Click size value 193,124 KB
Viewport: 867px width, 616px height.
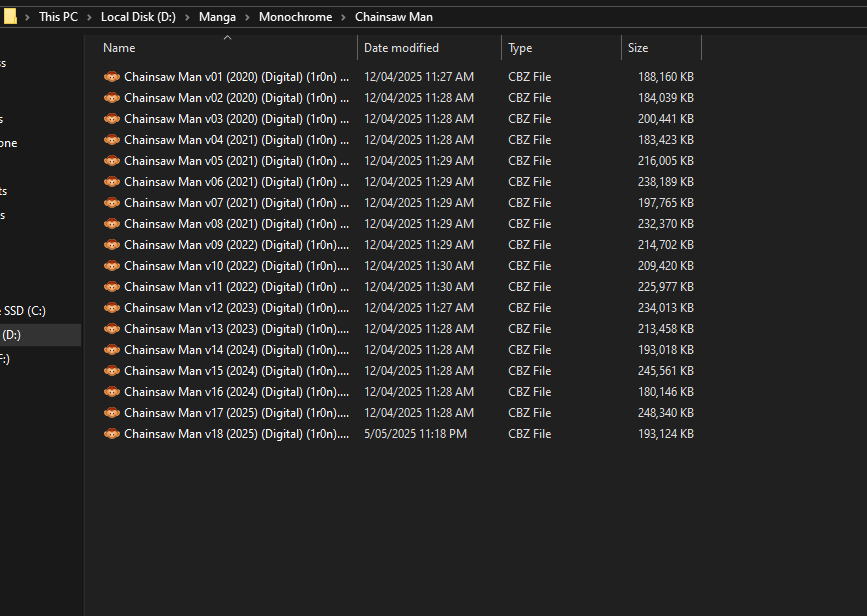tap(666, 434)
